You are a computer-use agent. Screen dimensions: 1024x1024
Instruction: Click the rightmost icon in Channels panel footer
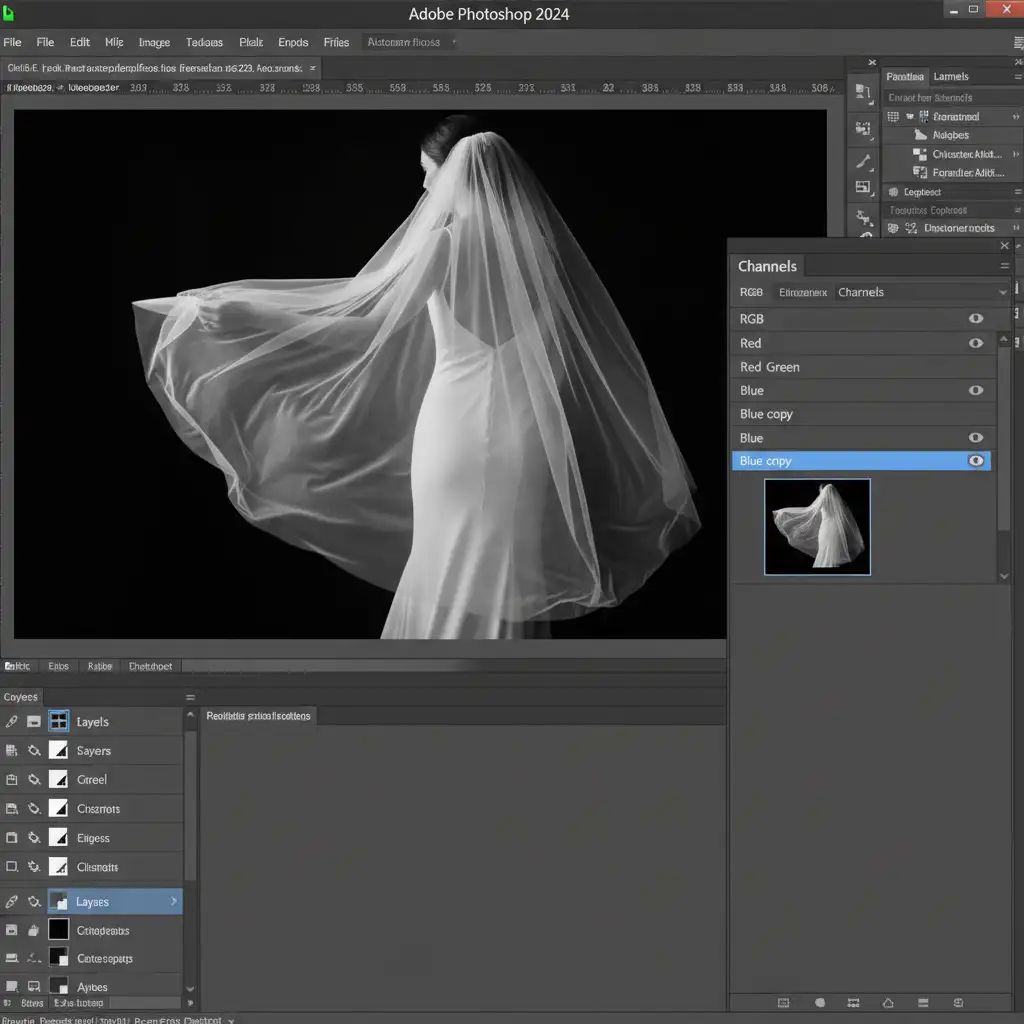click(958, 1002)
